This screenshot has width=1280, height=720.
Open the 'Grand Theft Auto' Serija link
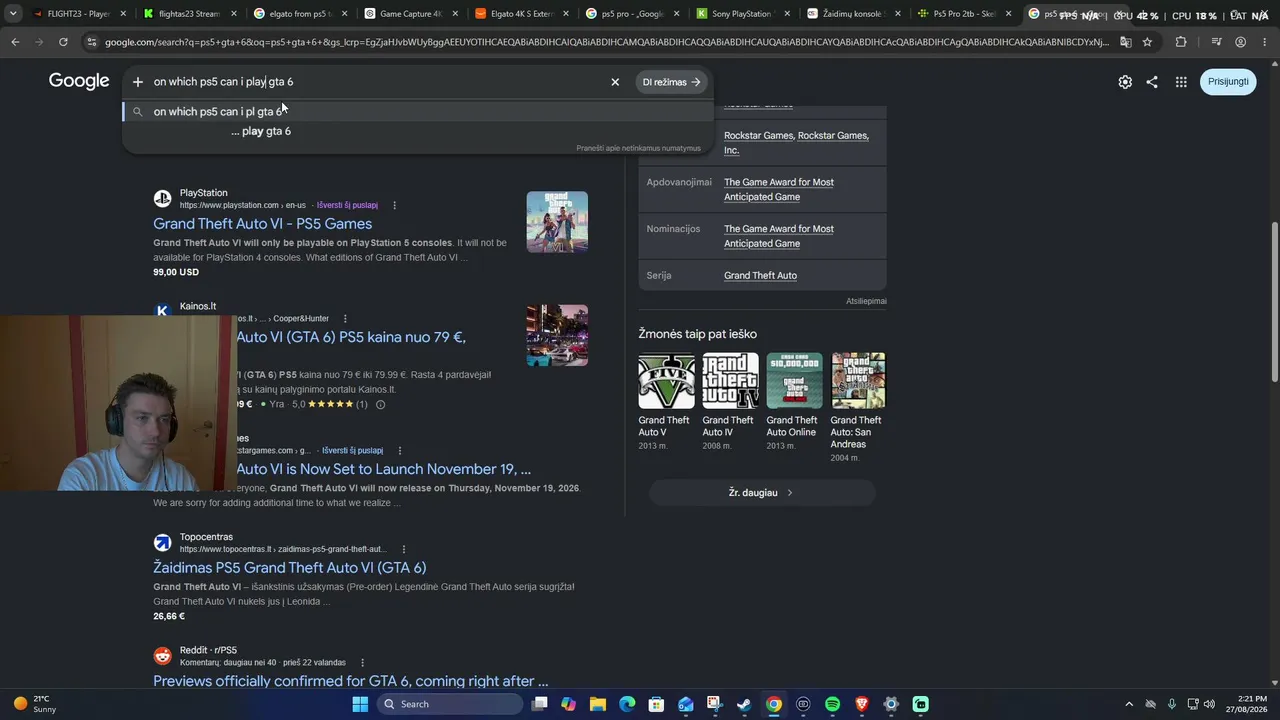(760, 275)
